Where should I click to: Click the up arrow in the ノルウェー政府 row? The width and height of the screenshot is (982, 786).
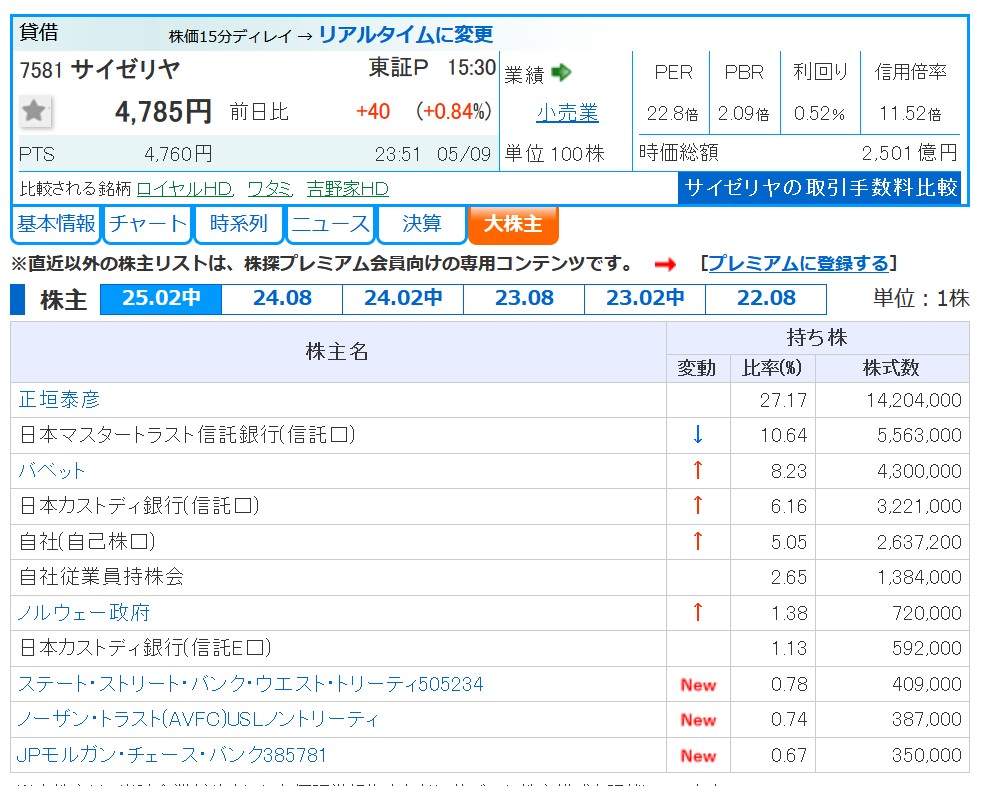coord(698,612)
